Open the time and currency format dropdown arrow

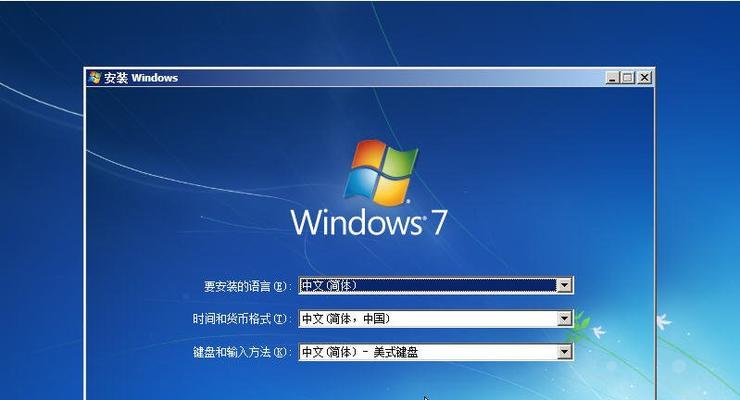point(564,319)
